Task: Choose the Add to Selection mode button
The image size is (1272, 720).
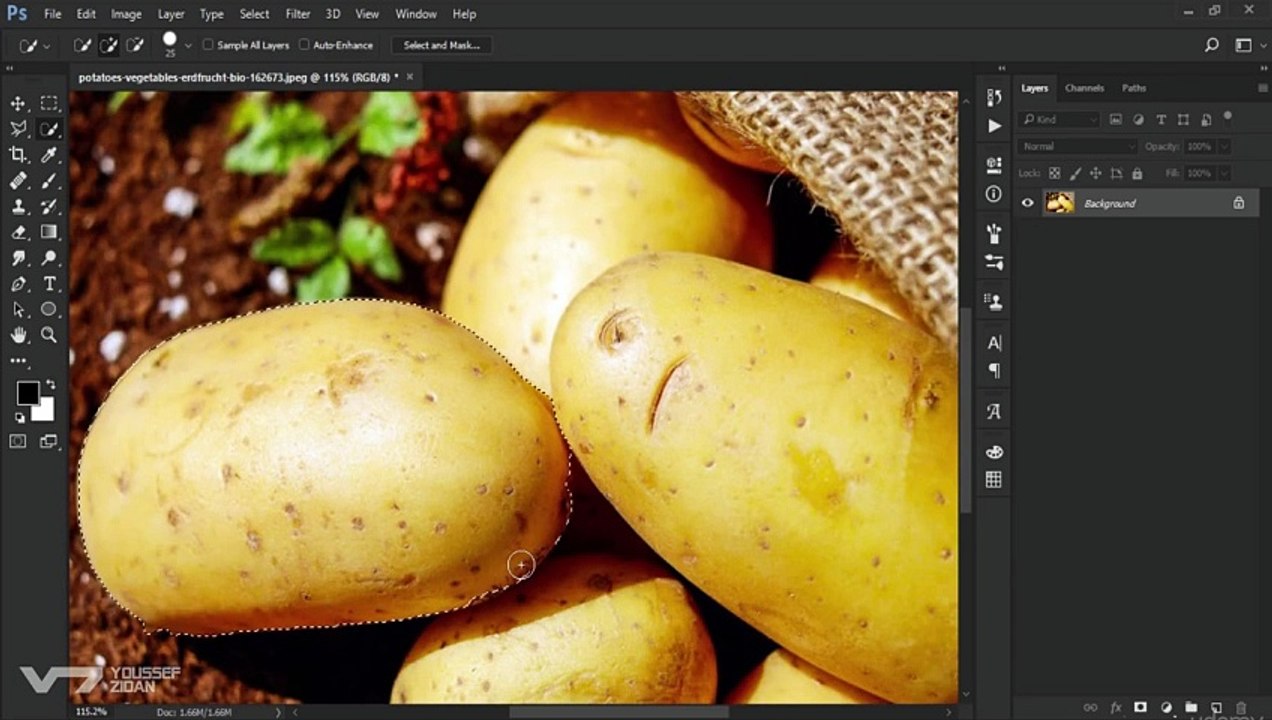Action: tap(108, 45)
